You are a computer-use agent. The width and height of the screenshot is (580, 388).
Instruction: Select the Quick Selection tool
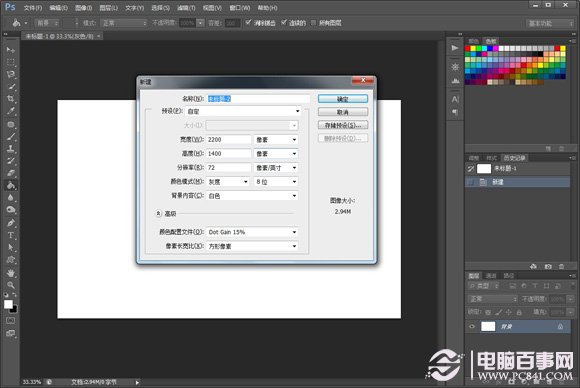tap(11, 87)
